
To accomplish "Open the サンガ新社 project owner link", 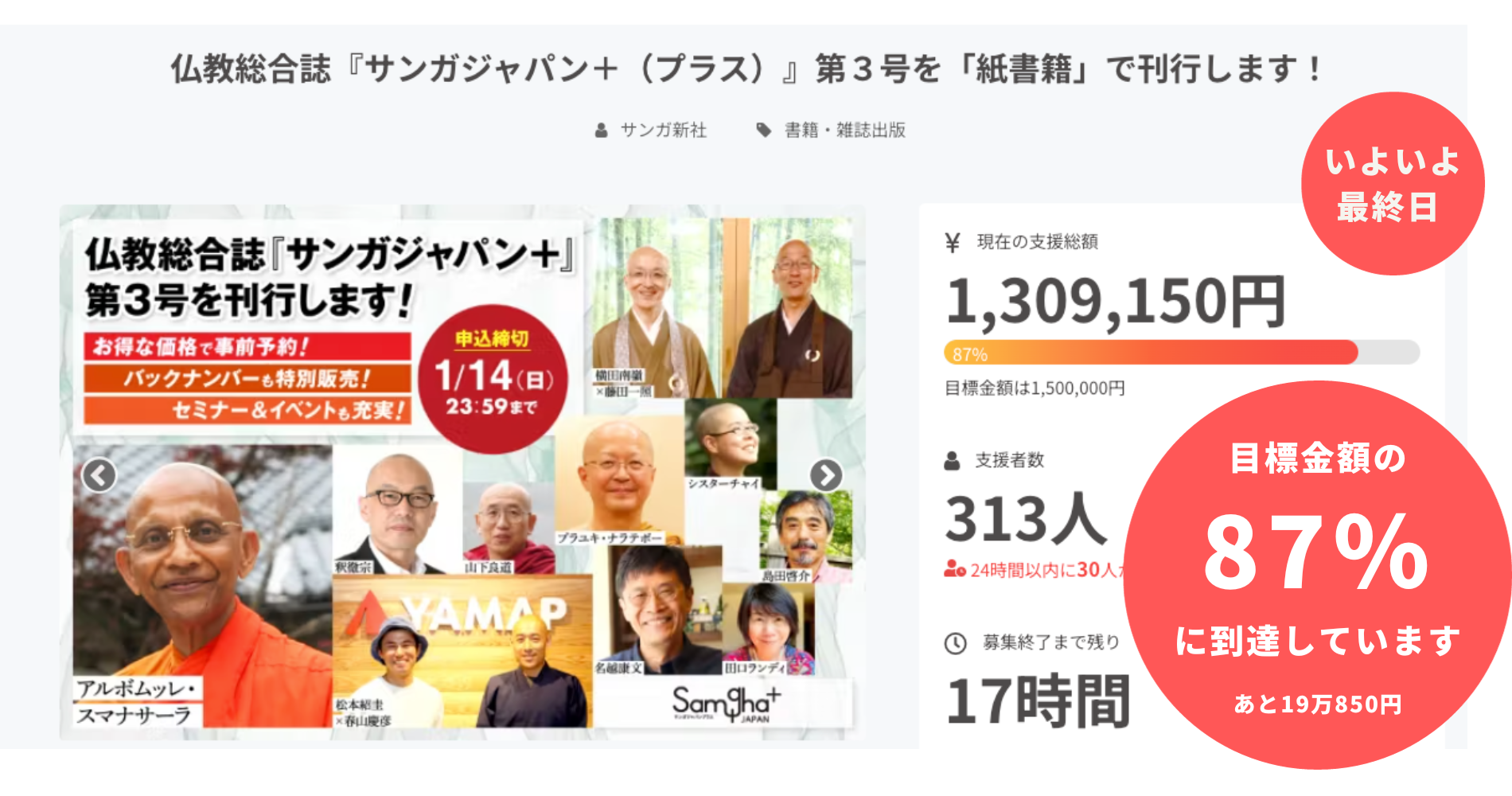I will coord(663,131).
